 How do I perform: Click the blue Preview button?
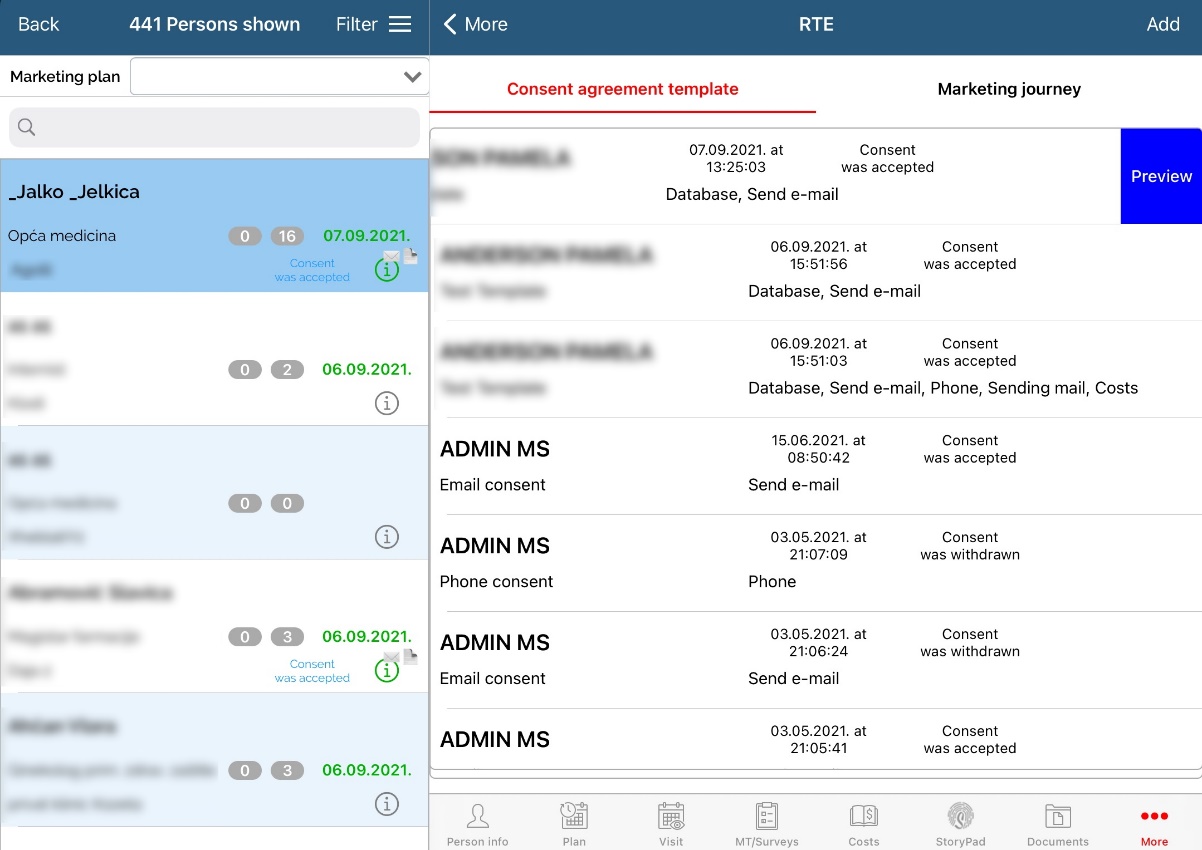tap(1161, 176)
